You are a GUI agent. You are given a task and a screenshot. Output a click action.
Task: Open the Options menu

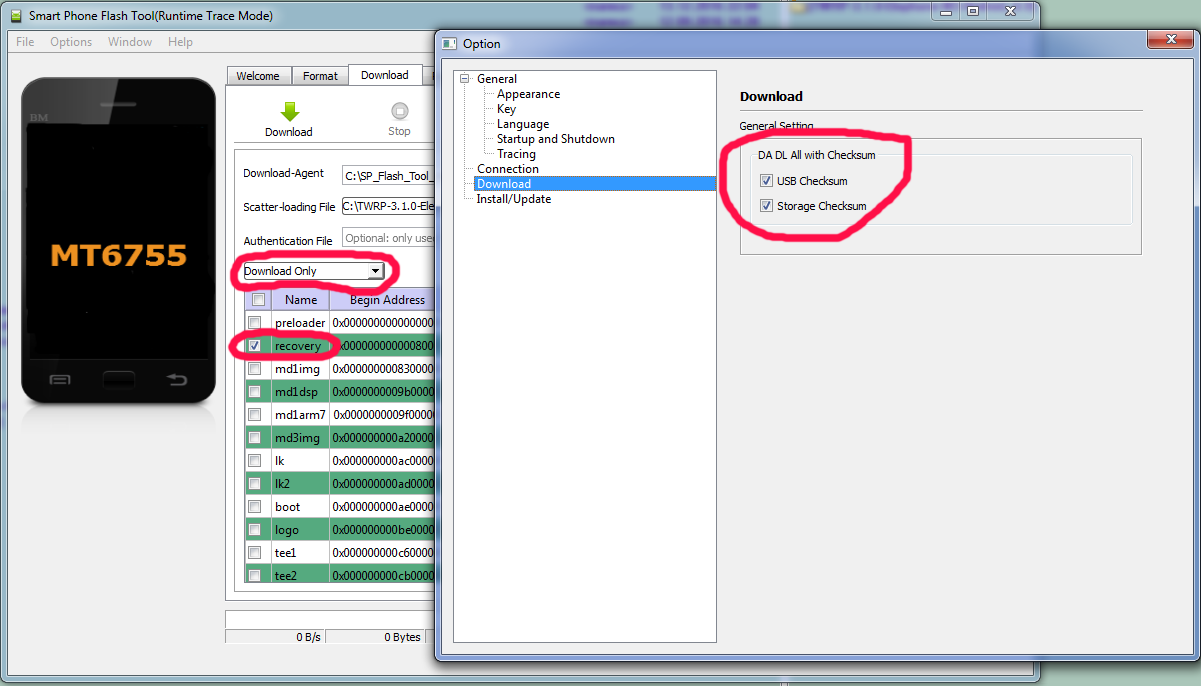71,42
